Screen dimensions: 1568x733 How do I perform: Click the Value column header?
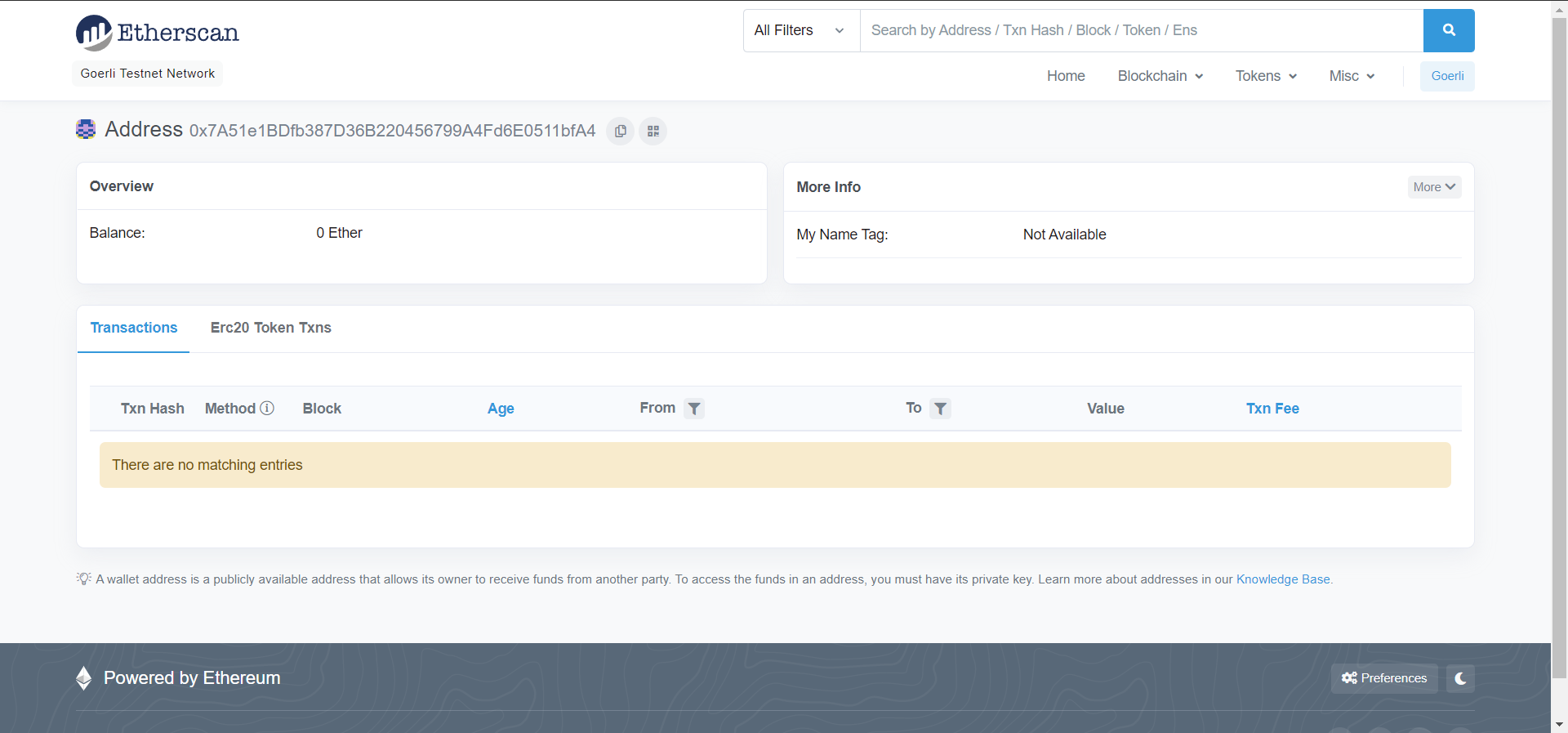[x=1106, y=409]
